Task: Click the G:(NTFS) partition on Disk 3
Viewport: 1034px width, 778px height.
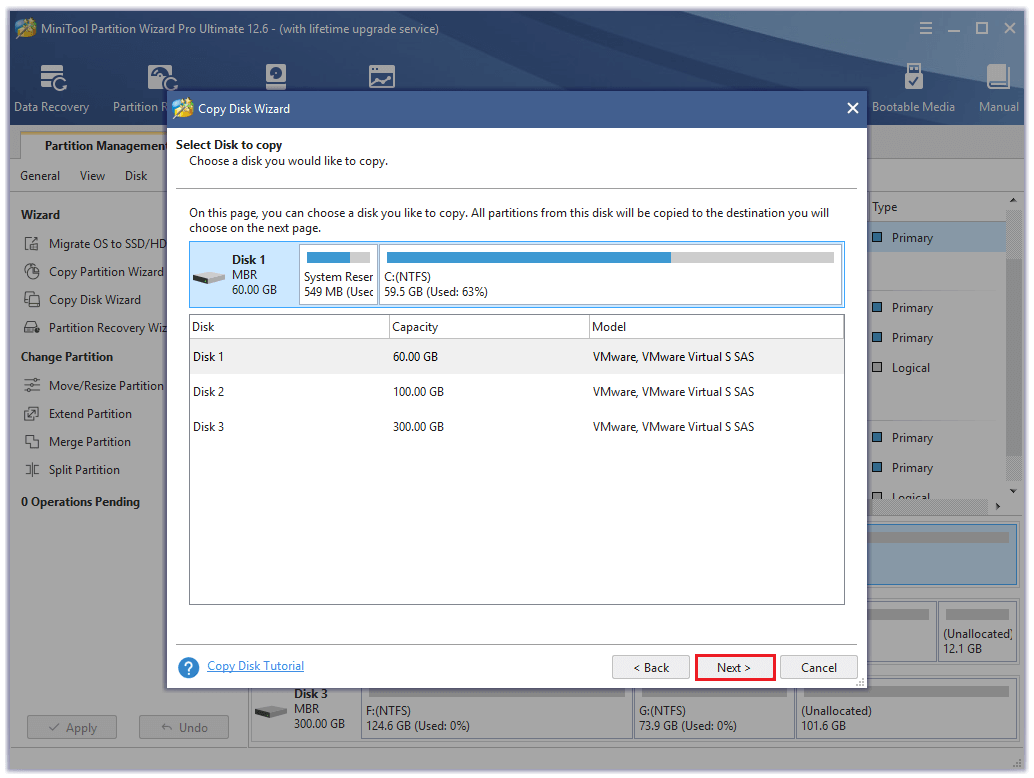Action: coord(714,715)
